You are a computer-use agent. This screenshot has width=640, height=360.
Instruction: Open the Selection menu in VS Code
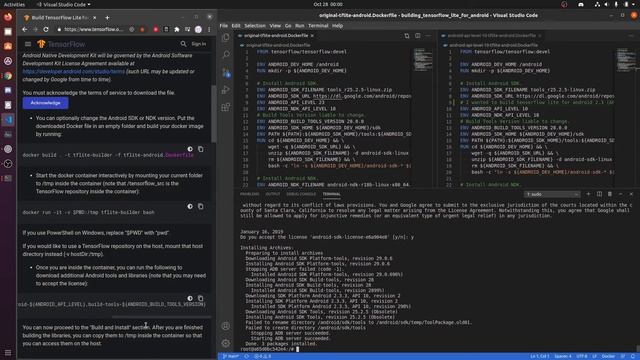255,26
